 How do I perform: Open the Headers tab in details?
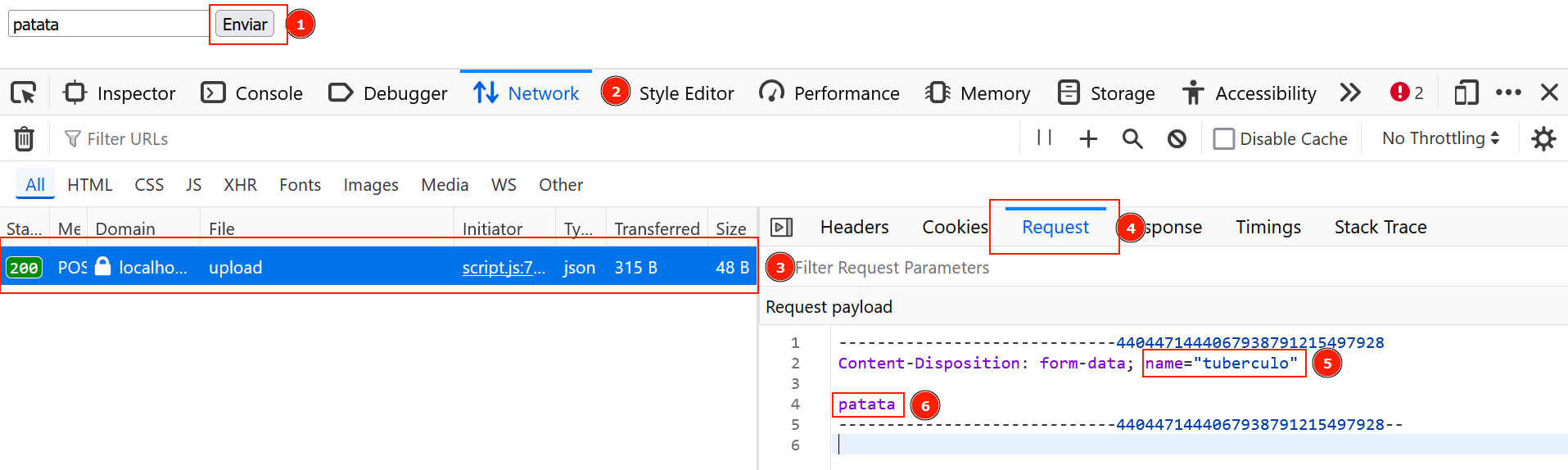[854, 227]
